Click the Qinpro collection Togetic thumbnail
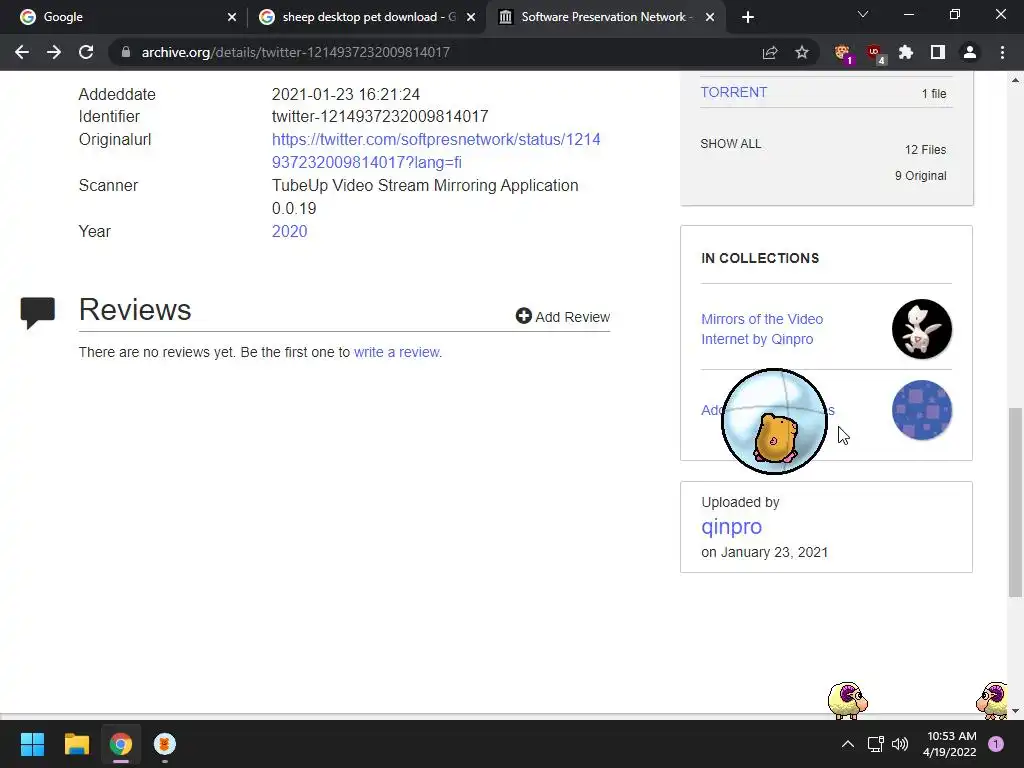The width and height of the screenshot is (1024, 768). pyautogui.click(x=921, y=329)
